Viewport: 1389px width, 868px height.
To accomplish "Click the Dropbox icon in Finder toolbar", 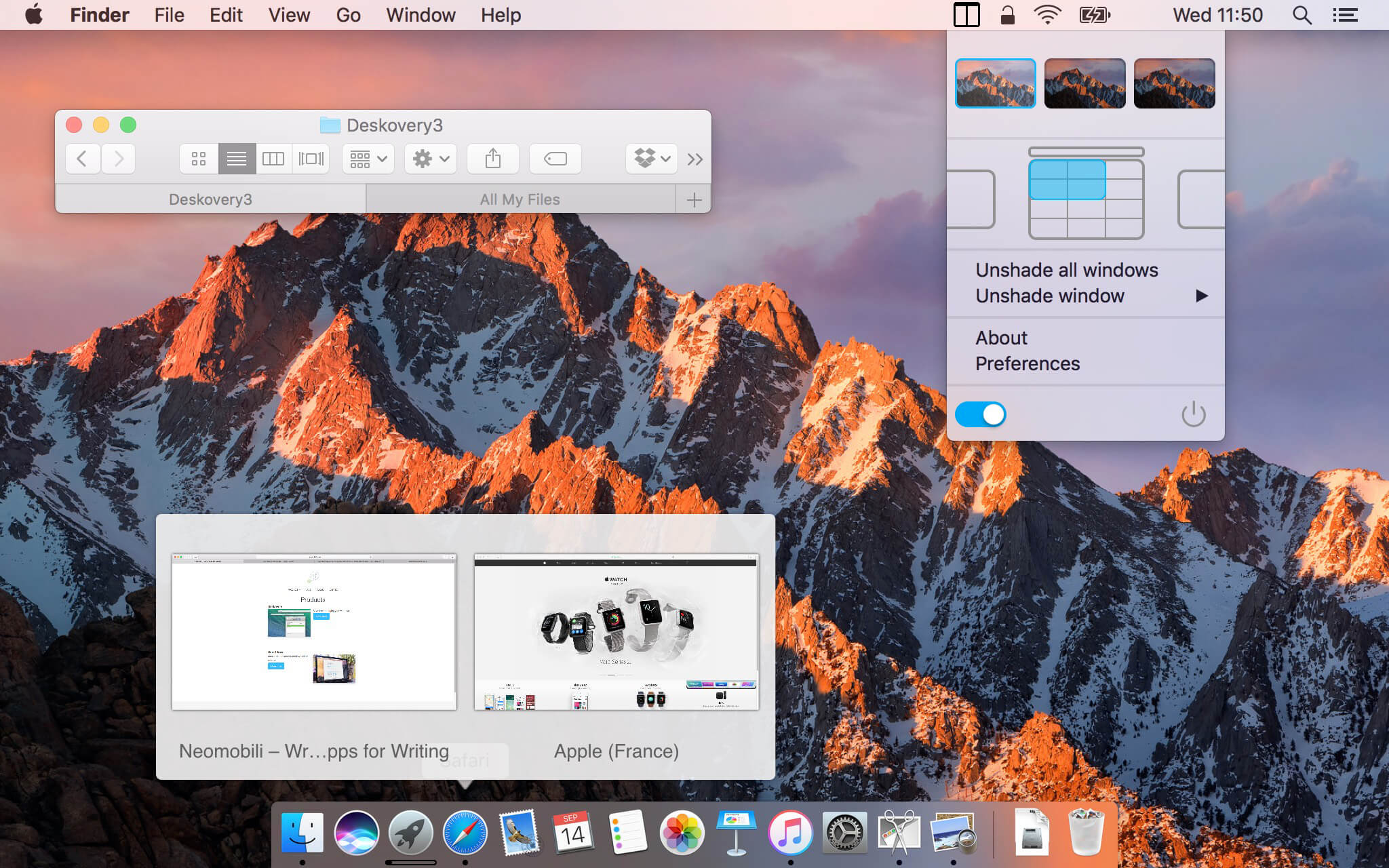I will tap(649, 158).
